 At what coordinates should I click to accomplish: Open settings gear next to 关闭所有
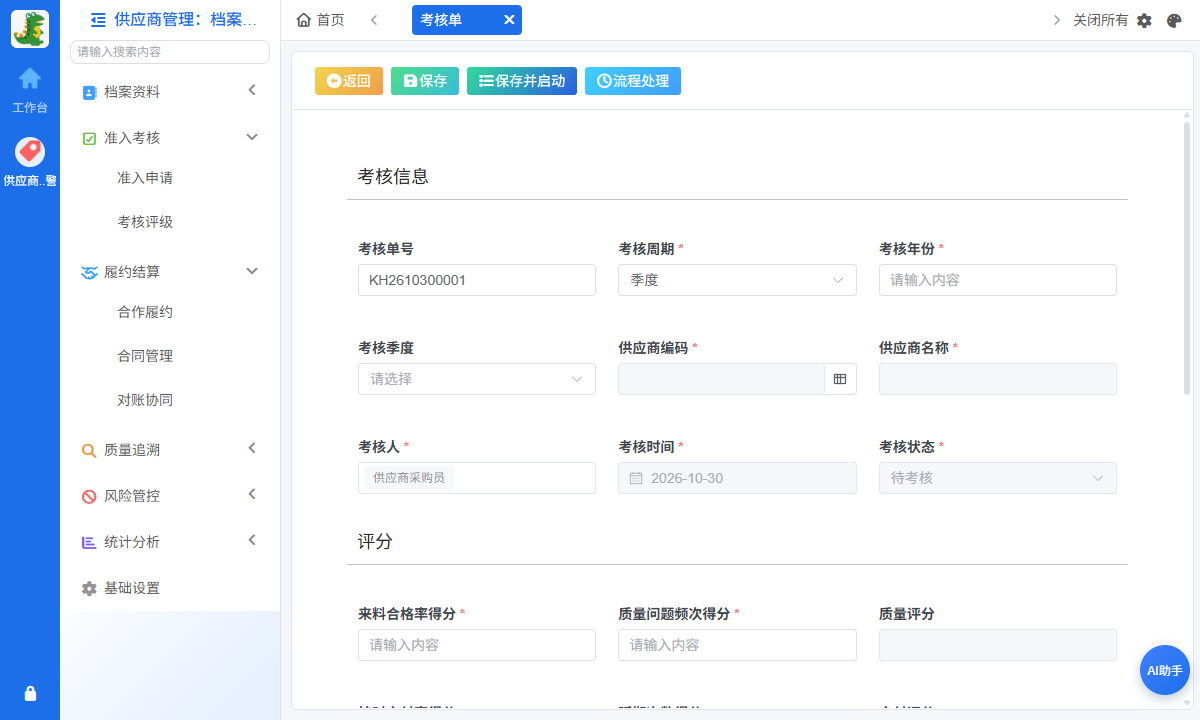tap(1145, 20)
